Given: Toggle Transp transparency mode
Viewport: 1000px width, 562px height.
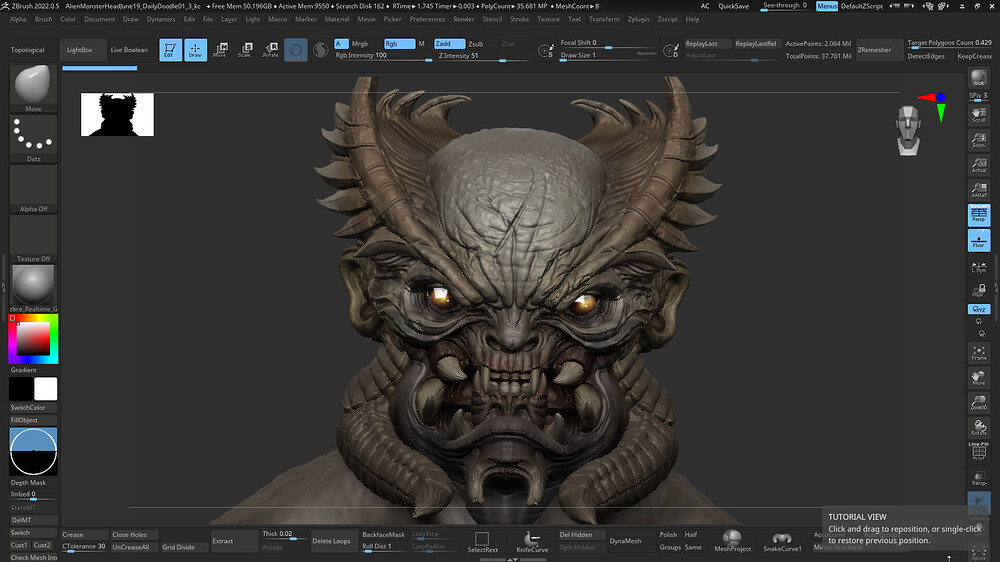Looking at the screenshot, I should coord(978,478).
